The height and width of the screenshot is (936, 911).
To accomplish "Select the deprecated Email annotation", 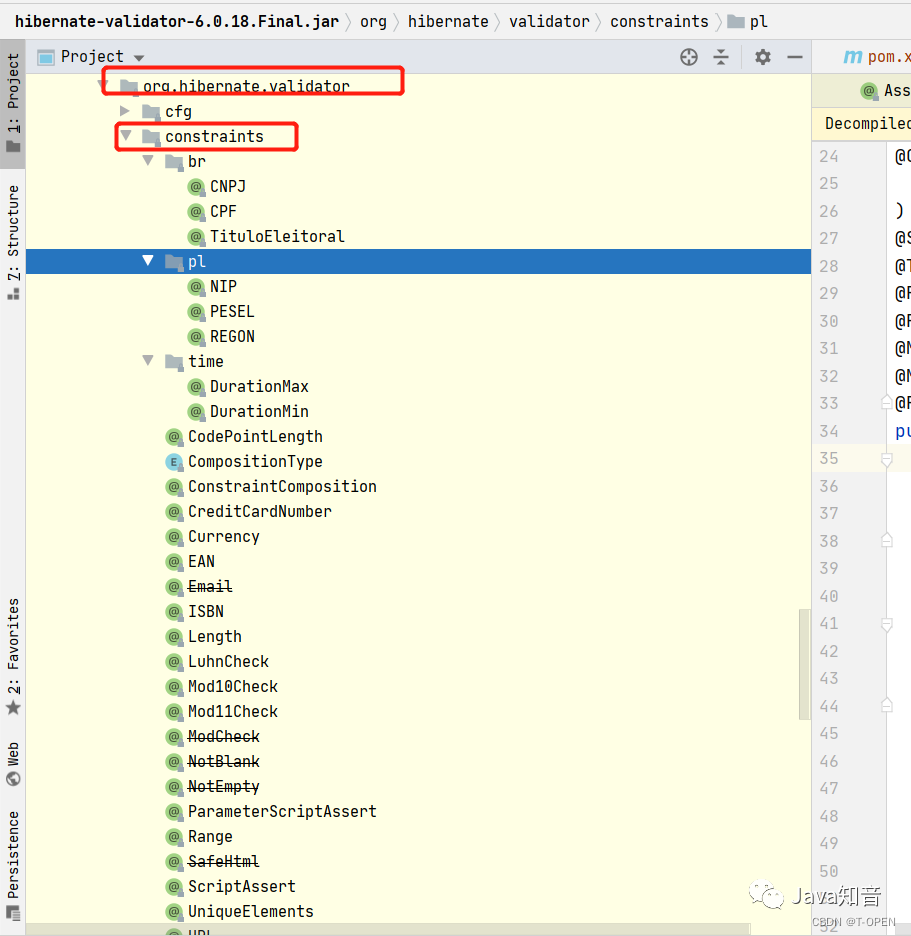I will [x=210, y=587].
